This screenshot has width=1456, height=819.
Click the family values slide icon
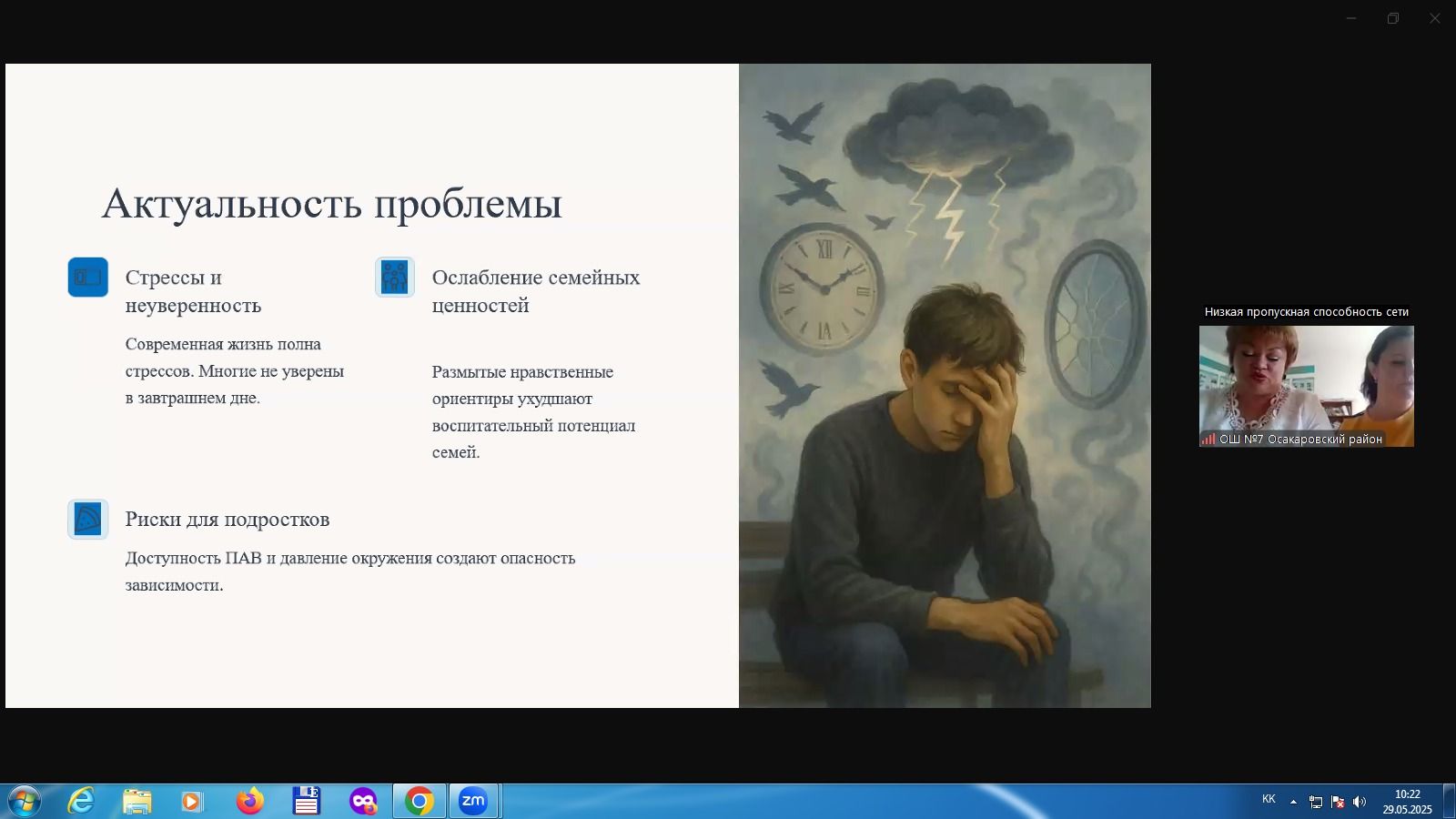pyautogui.click(x=395, y=278)
